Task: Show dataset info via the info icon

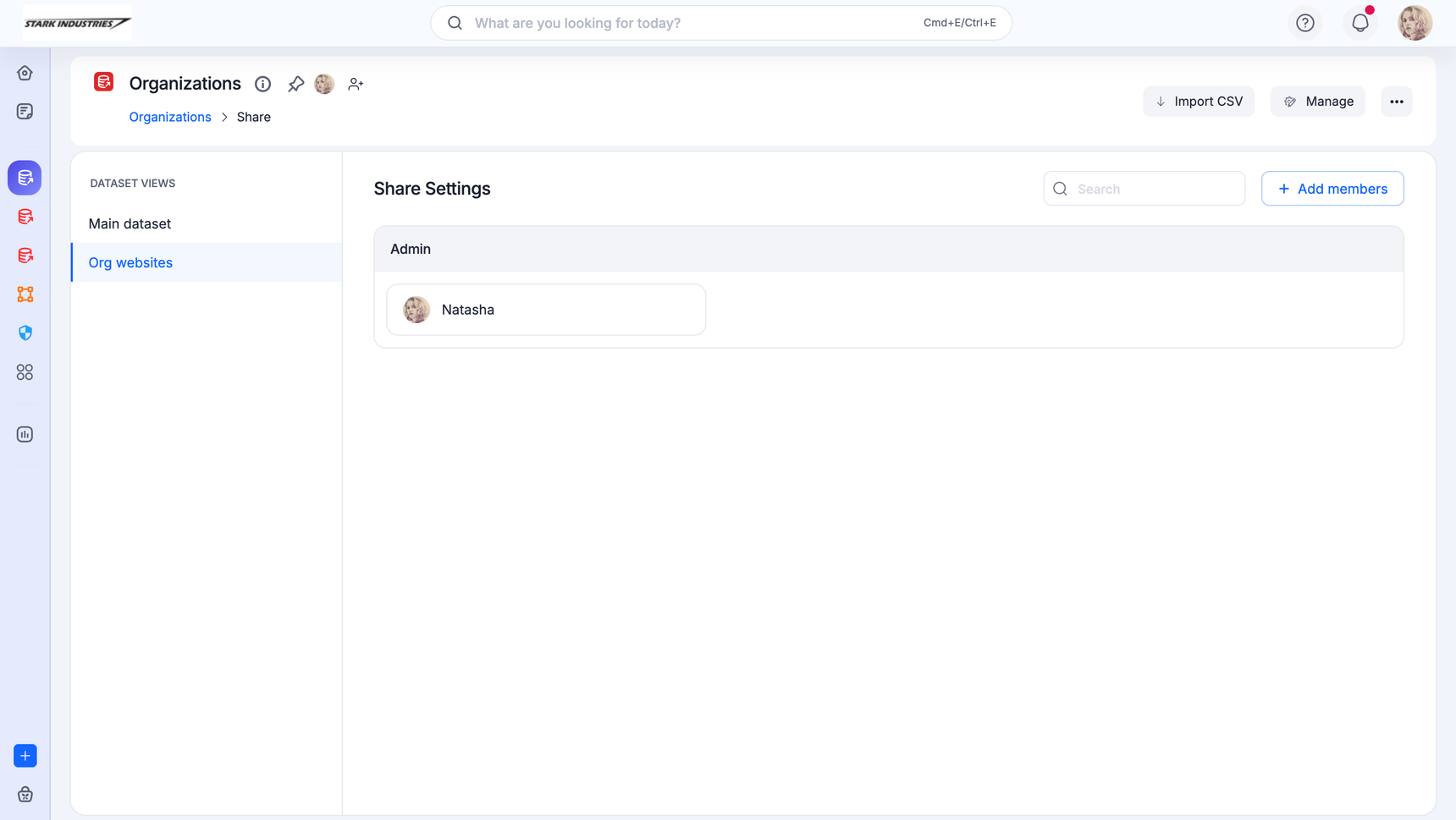Action: (263, 84)
